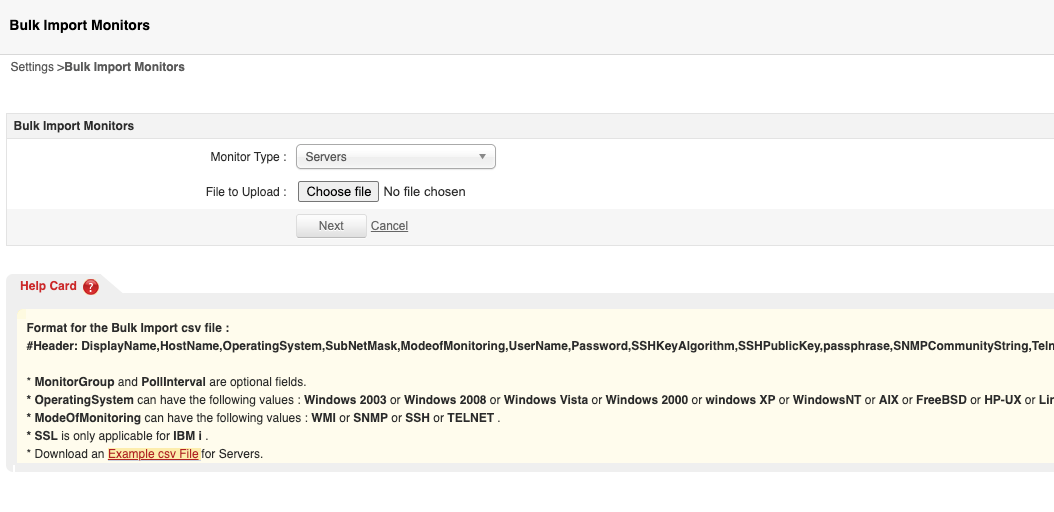Click the 'PollInterval' bold word
1054x512 pixels.
pyautogui.click(x=173, y=382)
